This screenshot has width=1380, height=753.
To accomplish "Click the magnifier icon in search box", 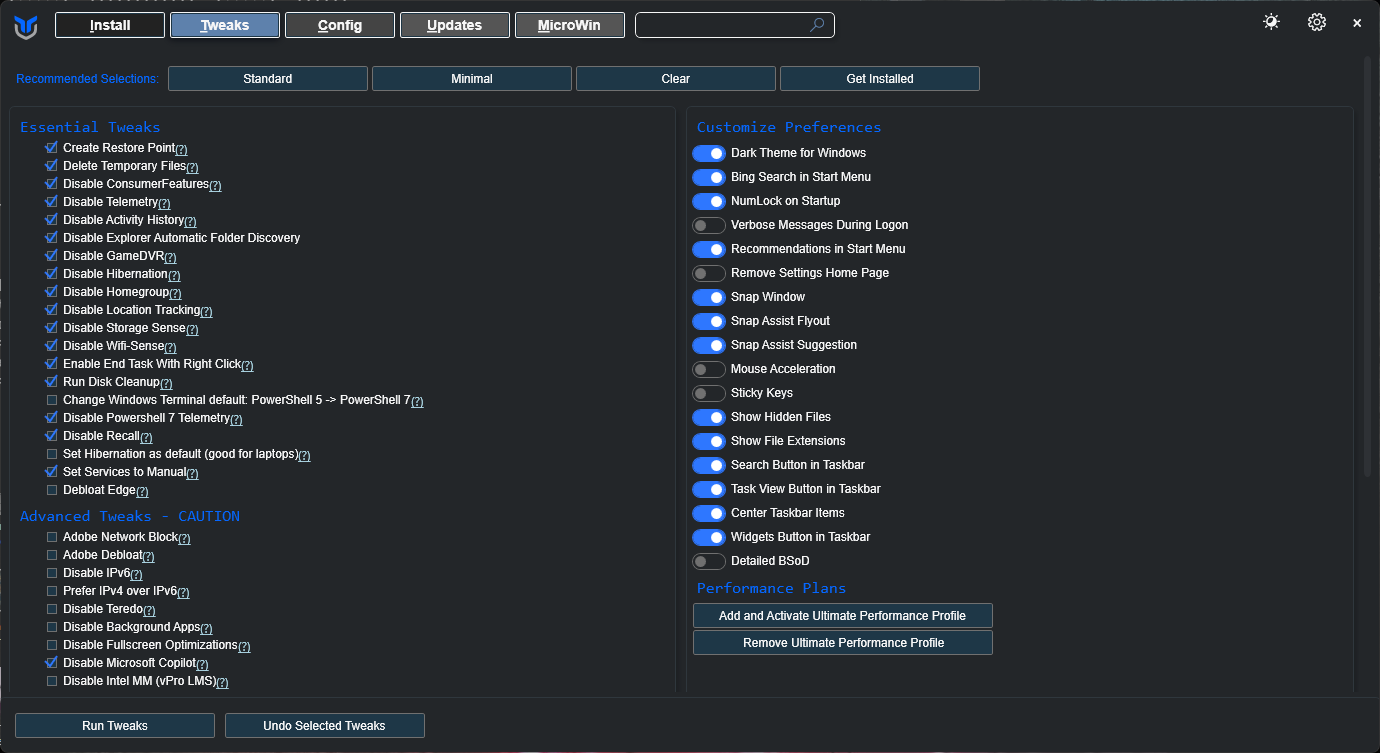I will tap(817, 25).
